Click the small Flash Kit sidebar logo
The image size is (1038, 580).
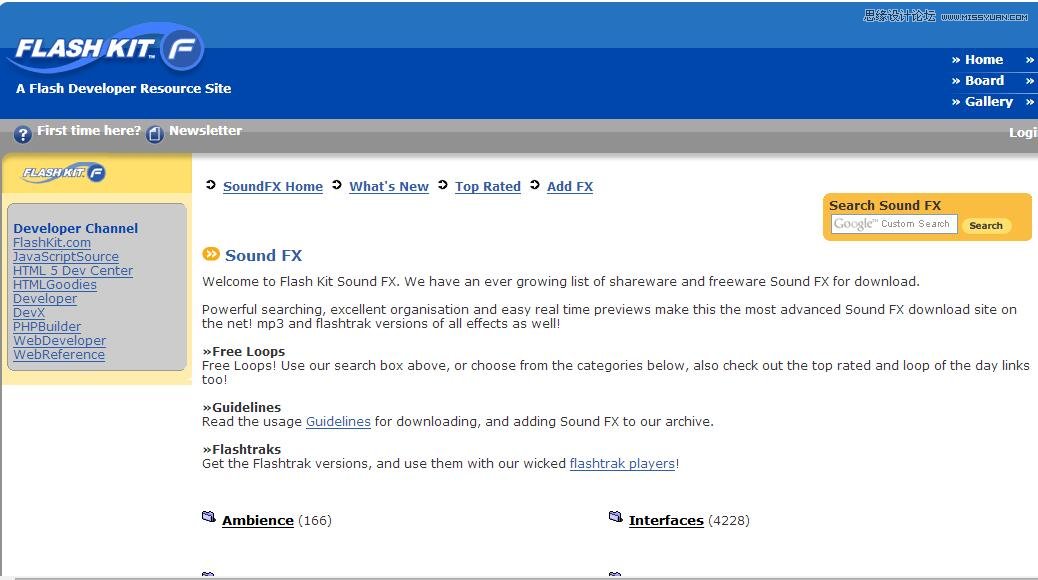point(64,173)
